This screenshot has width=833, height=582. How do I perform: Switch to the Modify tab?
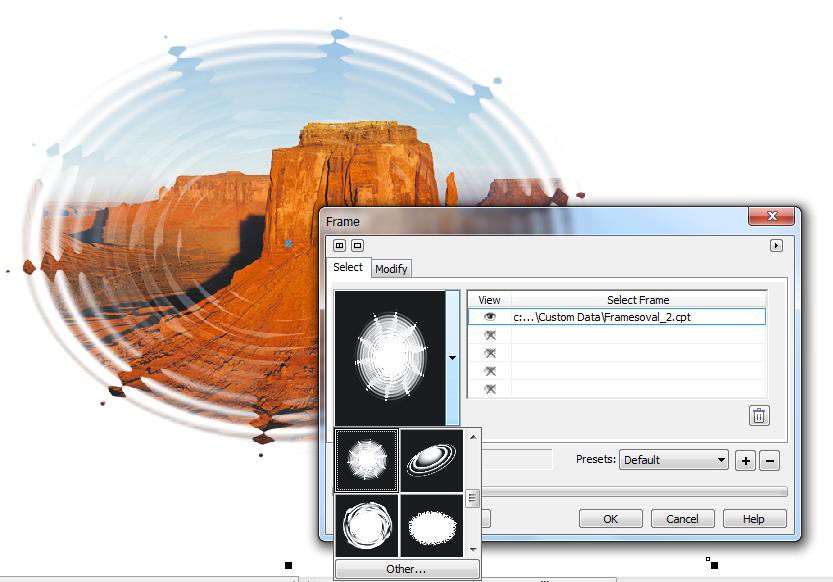(391, 269)
